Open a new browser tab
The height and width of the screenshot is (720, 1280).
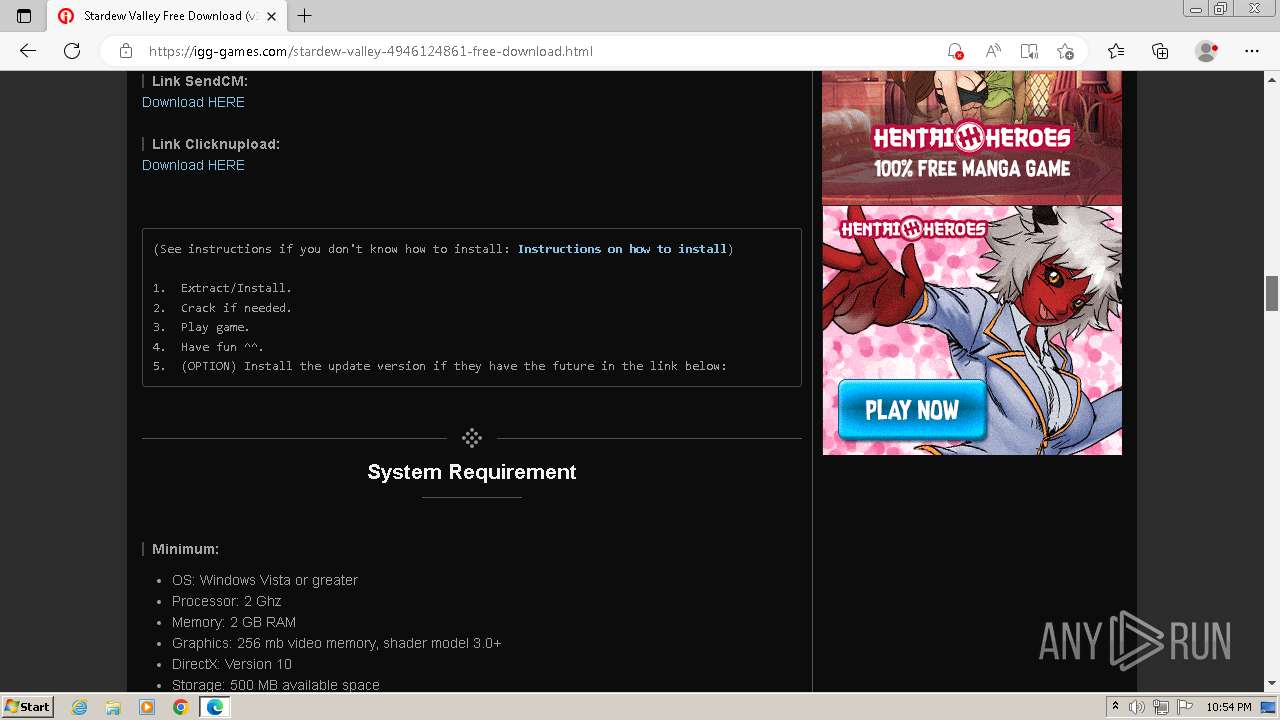pyautogui.click(x=305, y=16)
